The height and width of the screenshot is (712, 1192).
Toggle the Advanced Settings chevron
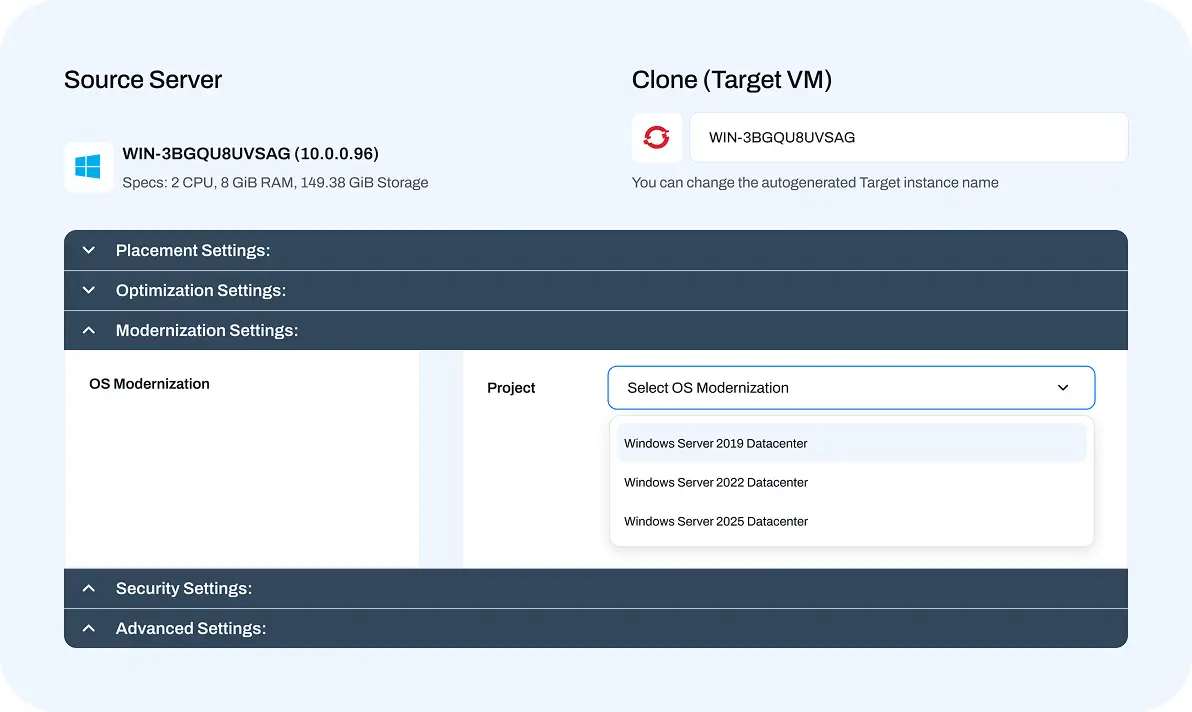click(x=89, y=628)
